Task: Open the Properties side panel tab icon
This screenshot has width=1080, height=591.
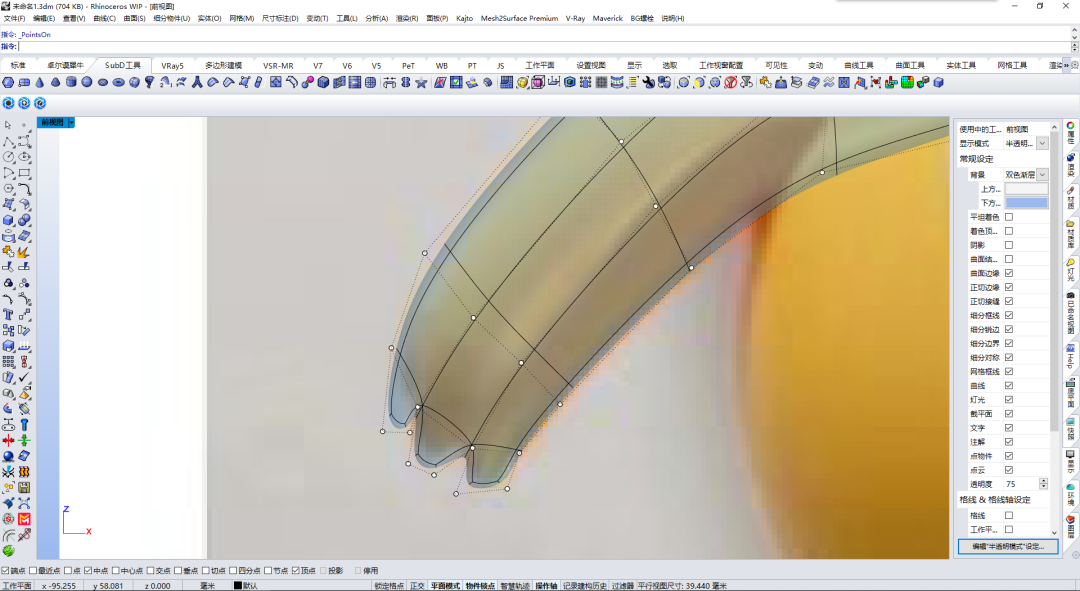Action: pos(1070,132)
